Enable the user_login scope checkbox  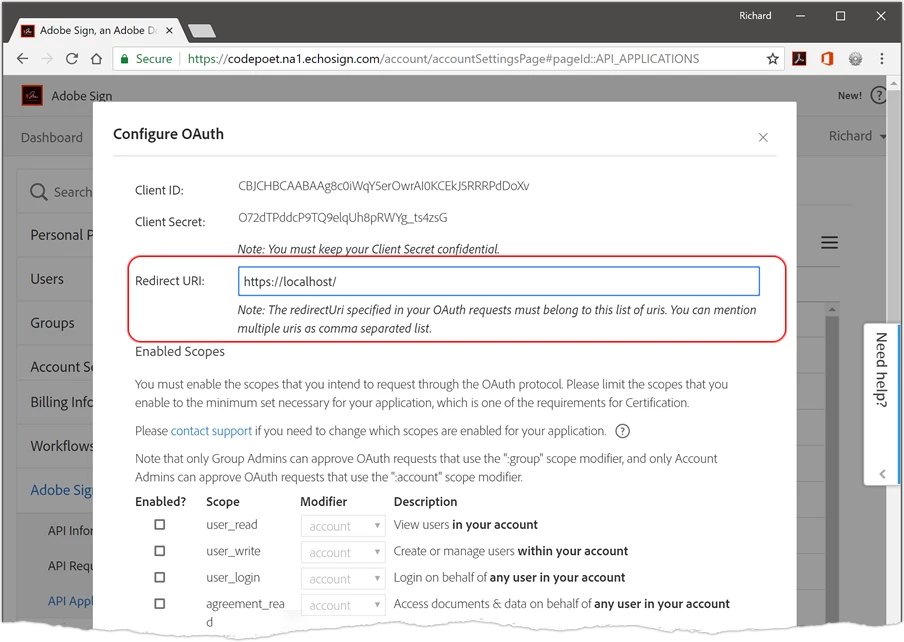pyautogui.click(x=160, y=577)
